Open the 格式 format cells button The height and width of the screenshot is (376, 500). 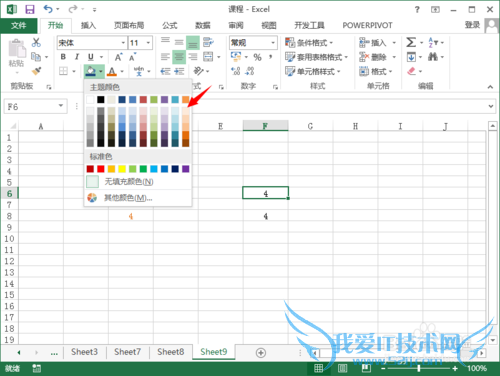376,71
